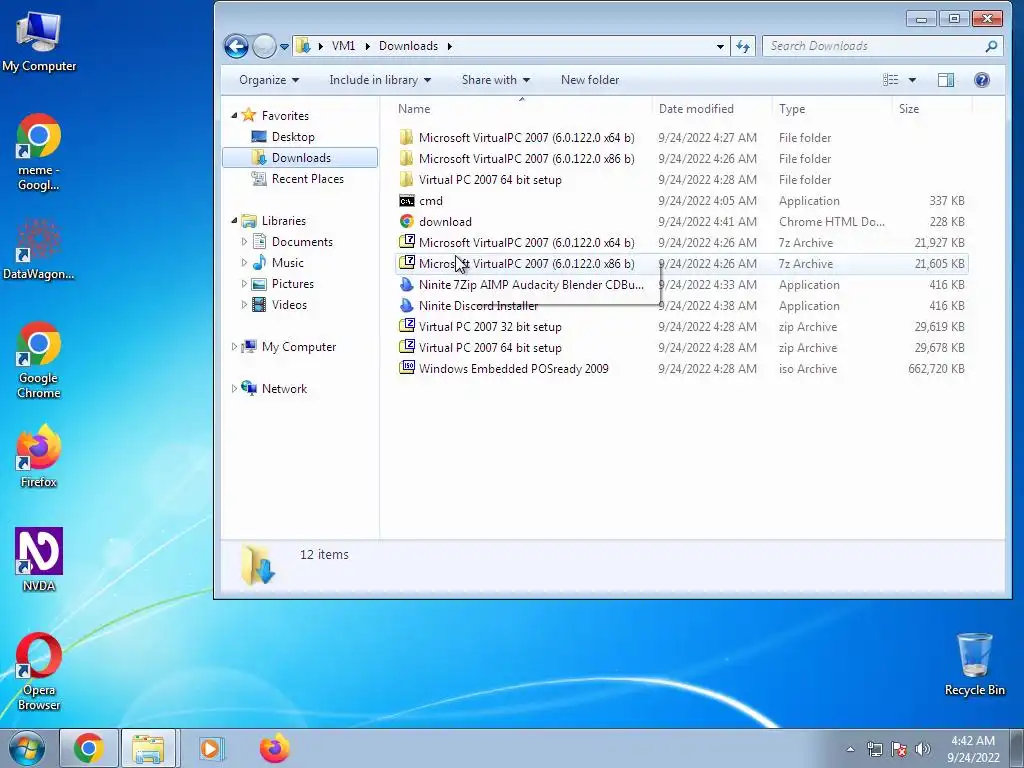Open Opera Browser desktop shortcut

pyautogui.click(x=39, y=671)
